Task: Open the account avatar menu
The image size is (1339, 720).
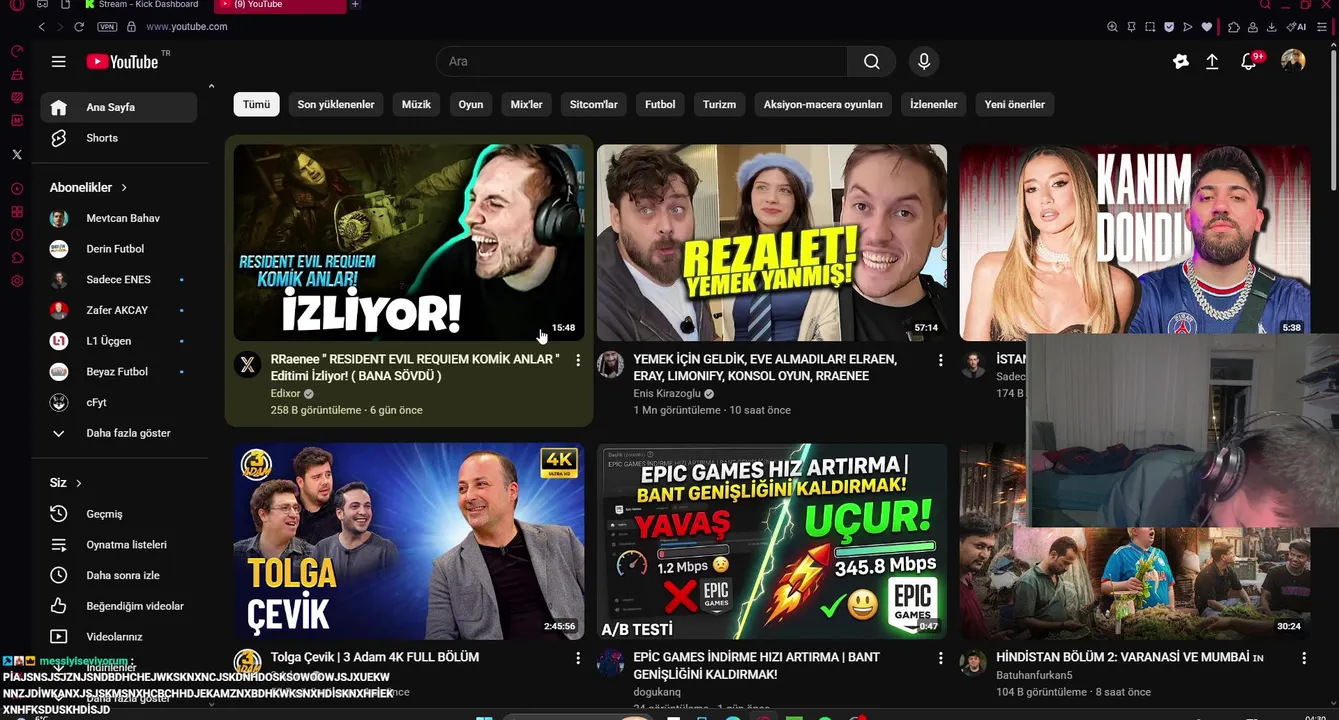Action: click(1293, 61)
